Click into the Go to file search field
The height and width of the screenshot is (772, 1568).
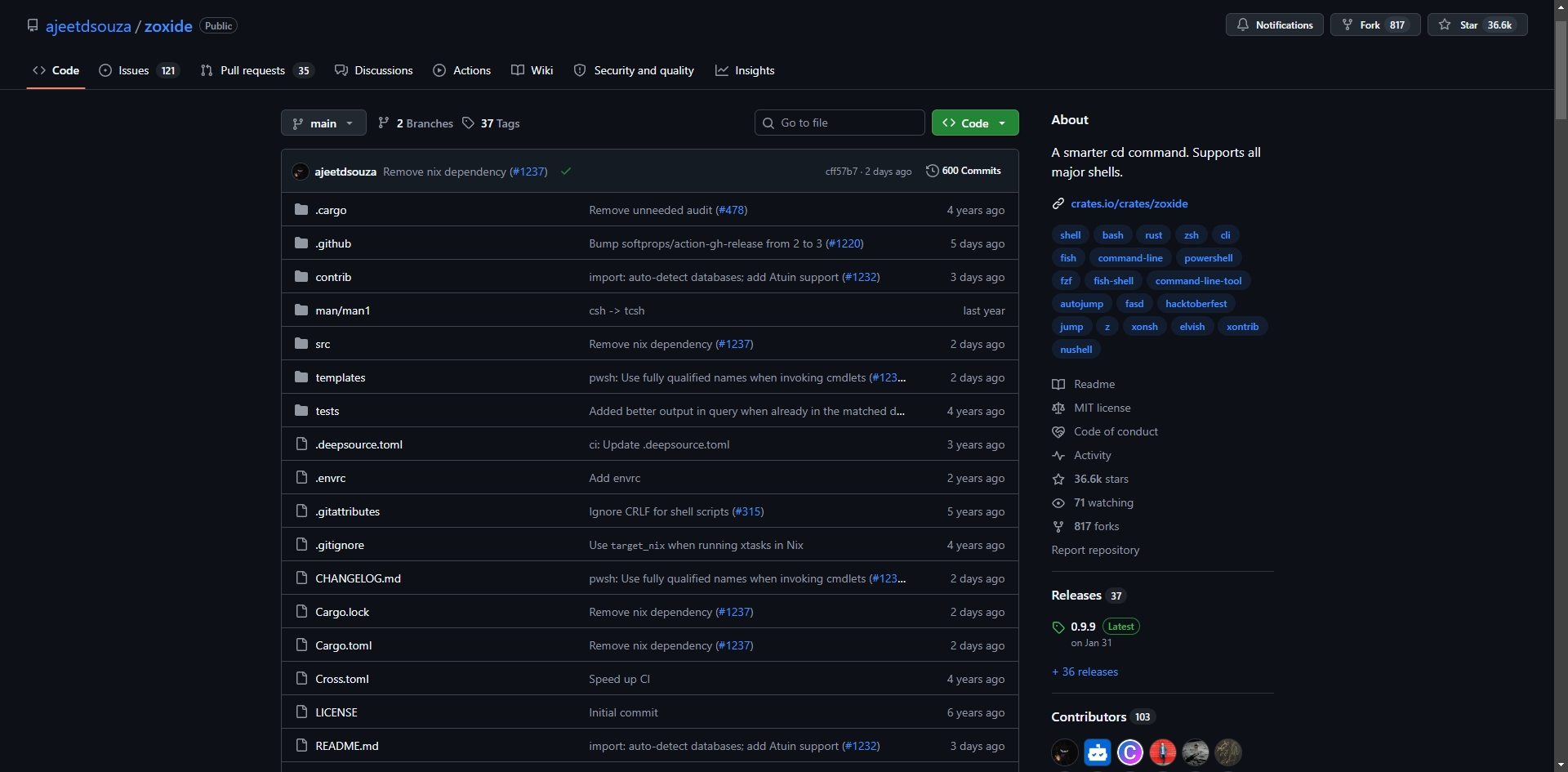[x=840, y=123]
